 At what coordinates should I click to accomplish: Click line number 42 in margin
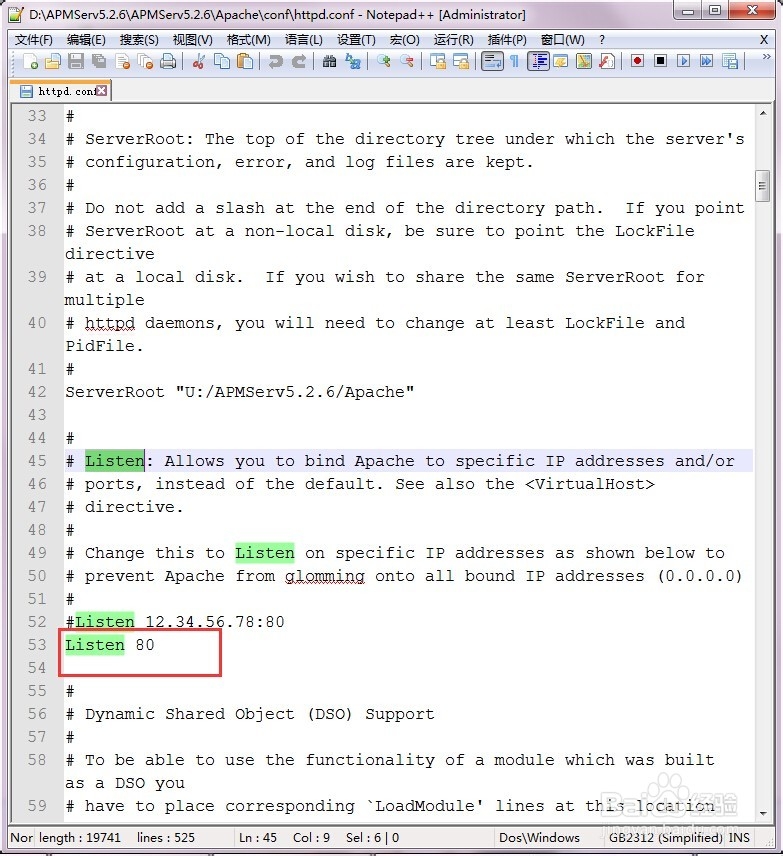pos(37,392)
